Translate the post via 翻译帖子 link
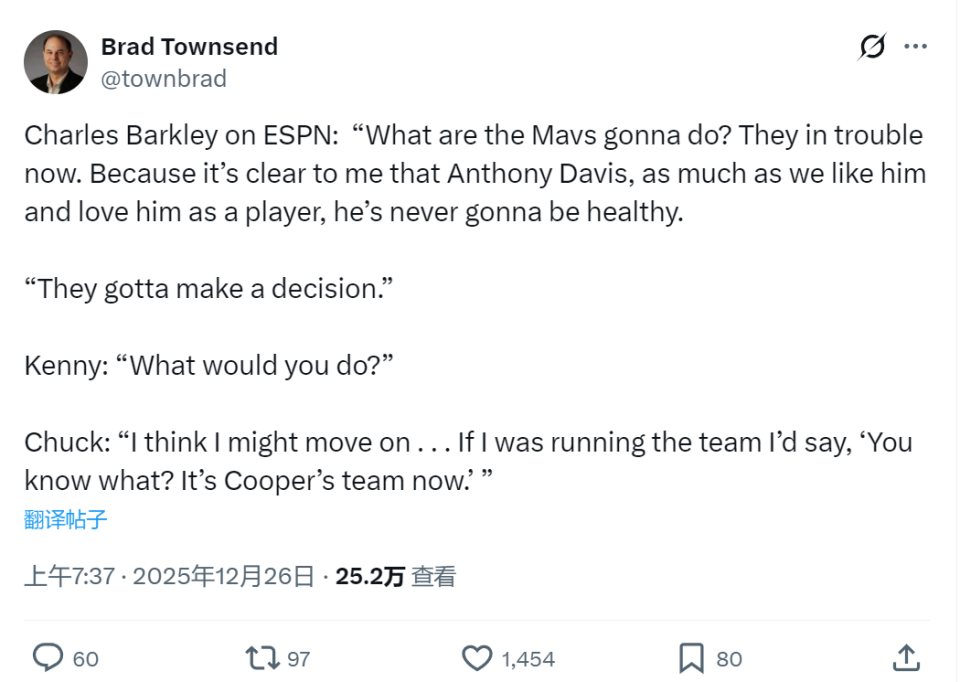The height and width of the screenshot is (682, 960). tap(66, 519)
